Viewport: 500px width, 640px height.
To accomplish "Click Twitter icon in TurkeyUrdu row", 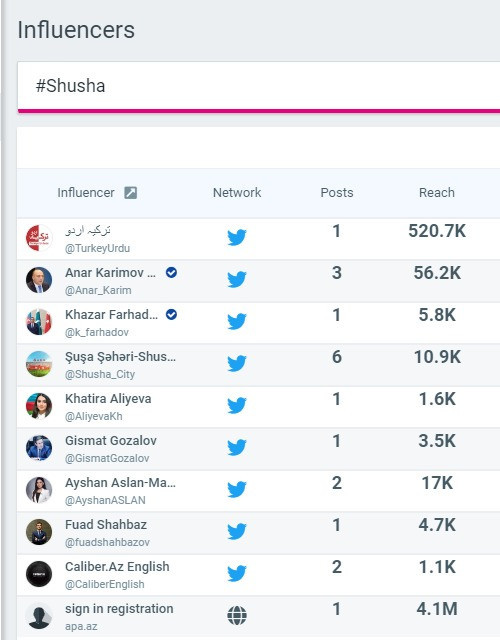I will coord(237,238).
